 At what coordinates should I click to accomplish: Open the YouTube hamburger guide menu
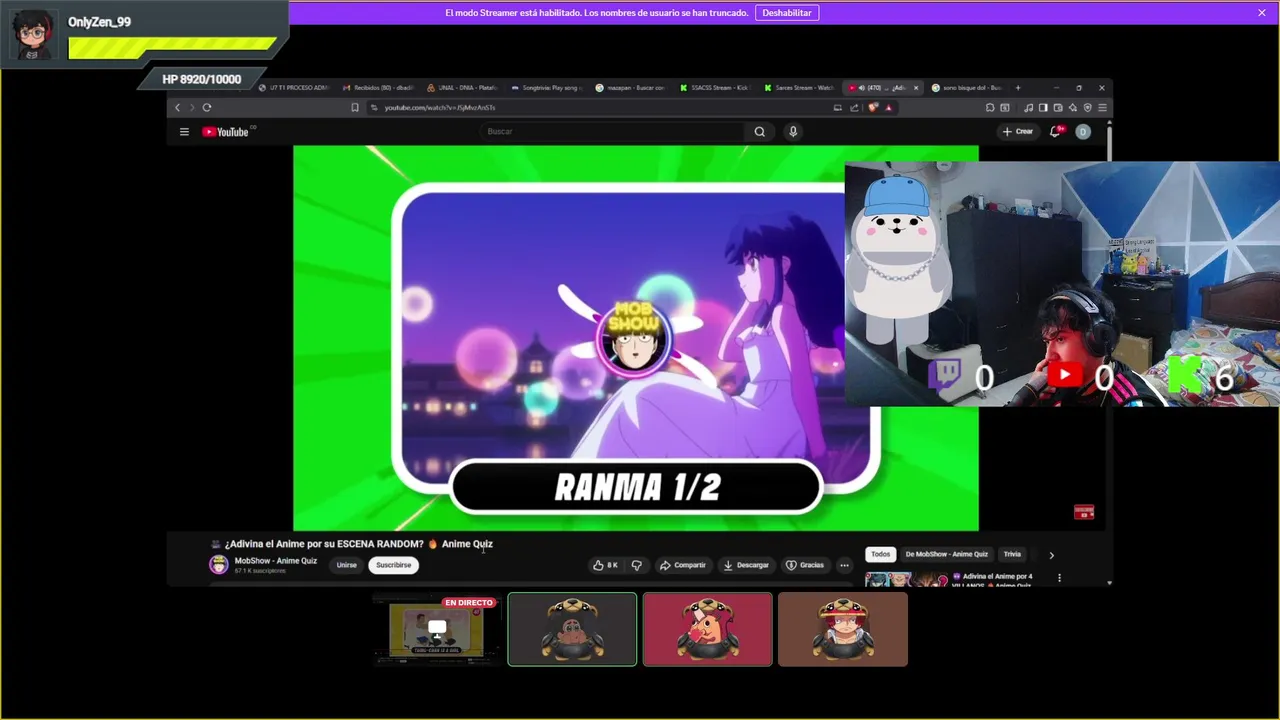tap(184, 132)
